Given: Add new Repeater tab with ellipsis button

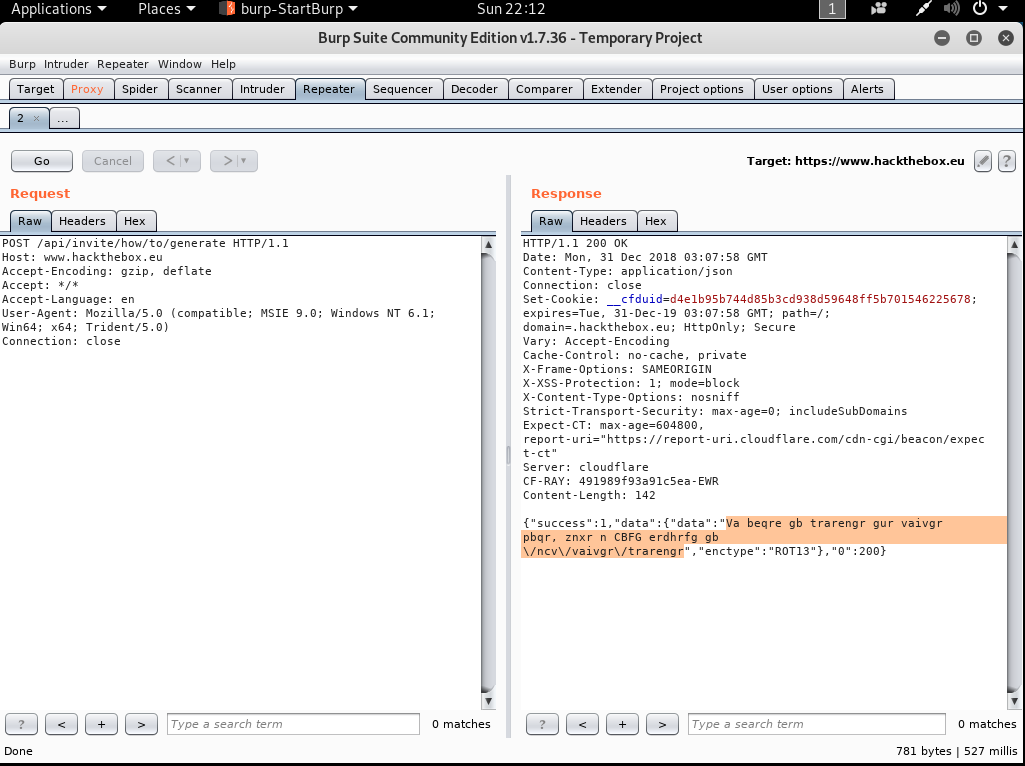Looking at the screenshot, I should click(63, 118).
